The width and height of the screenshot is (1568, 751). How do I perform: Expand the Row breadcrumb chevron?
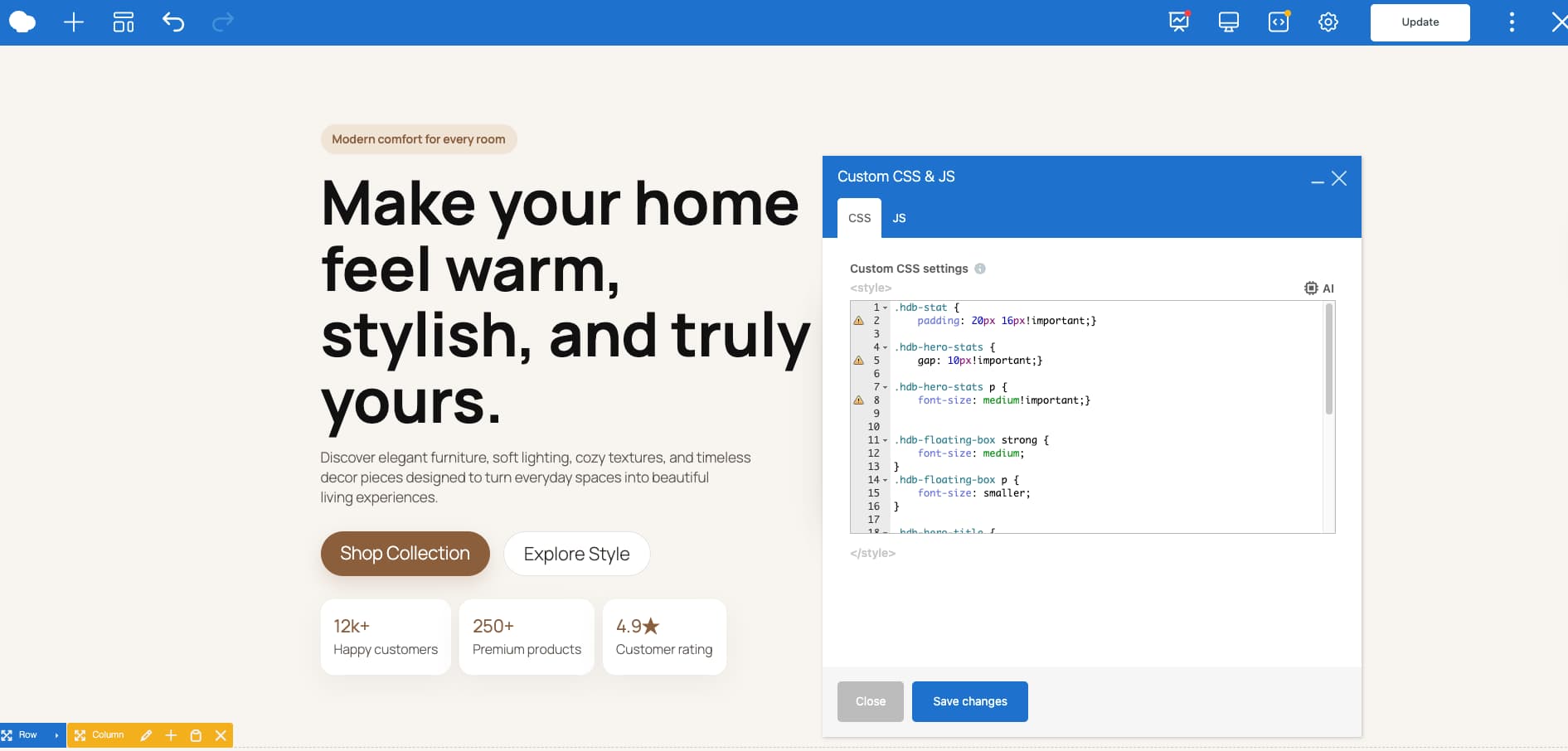point(56,735)
